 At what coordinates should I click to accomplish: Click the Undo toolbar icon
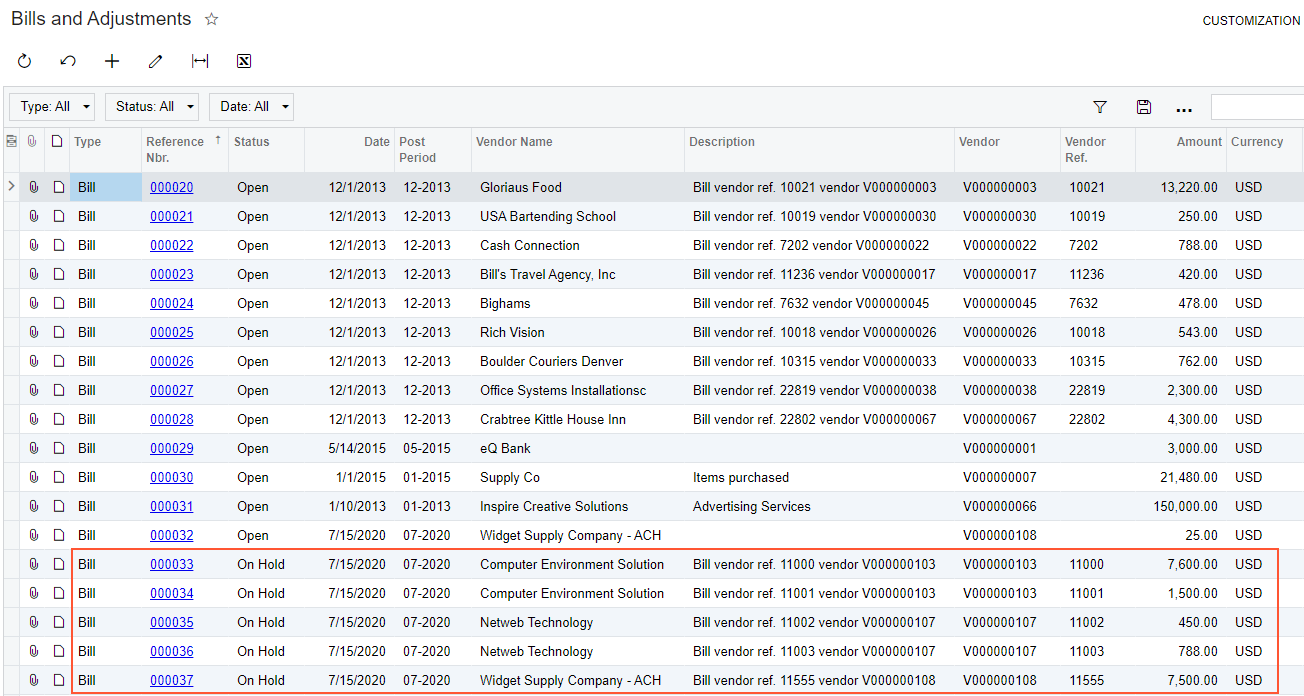coord(68,61)
